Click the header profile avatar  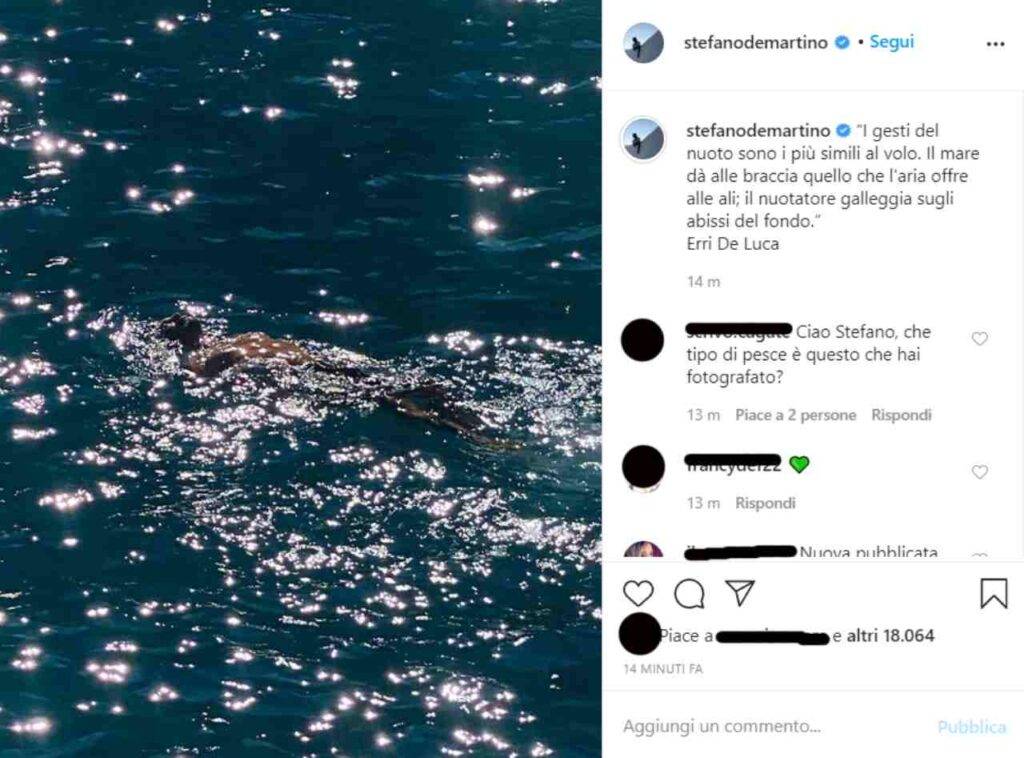click(643, 43)
